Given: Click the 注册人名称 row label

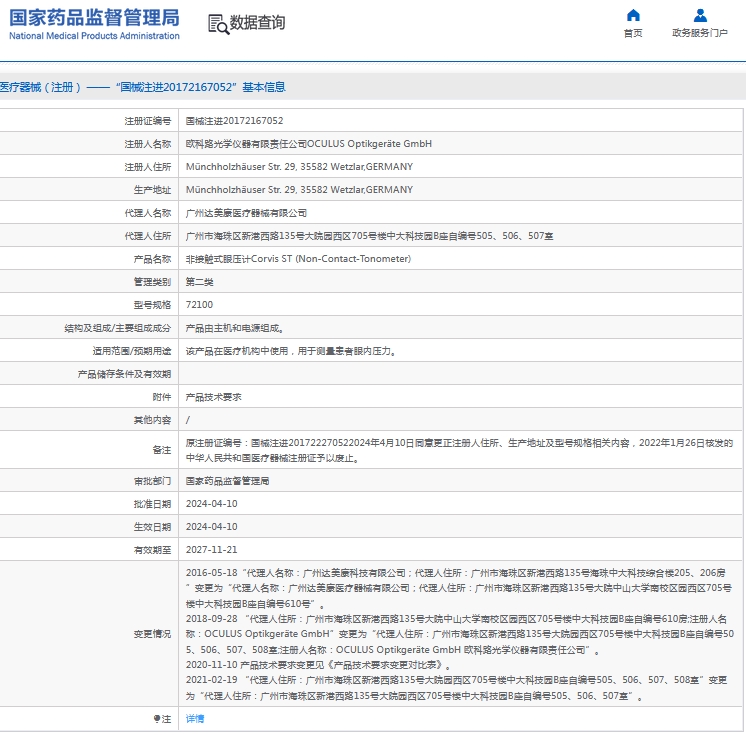Looking at the screenshot, I should tap(147, 144).
